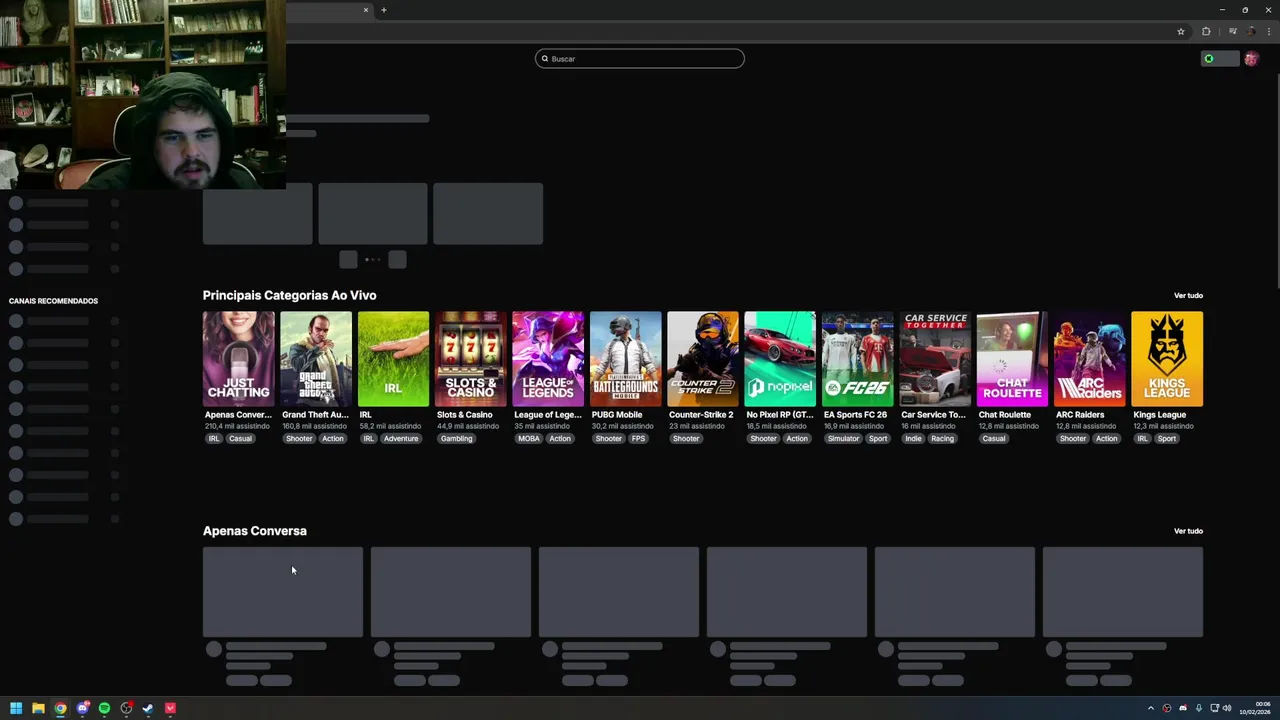Select the Adventure tag under IRL
This screenshot has height=720, width=1280.
point(401,439)
